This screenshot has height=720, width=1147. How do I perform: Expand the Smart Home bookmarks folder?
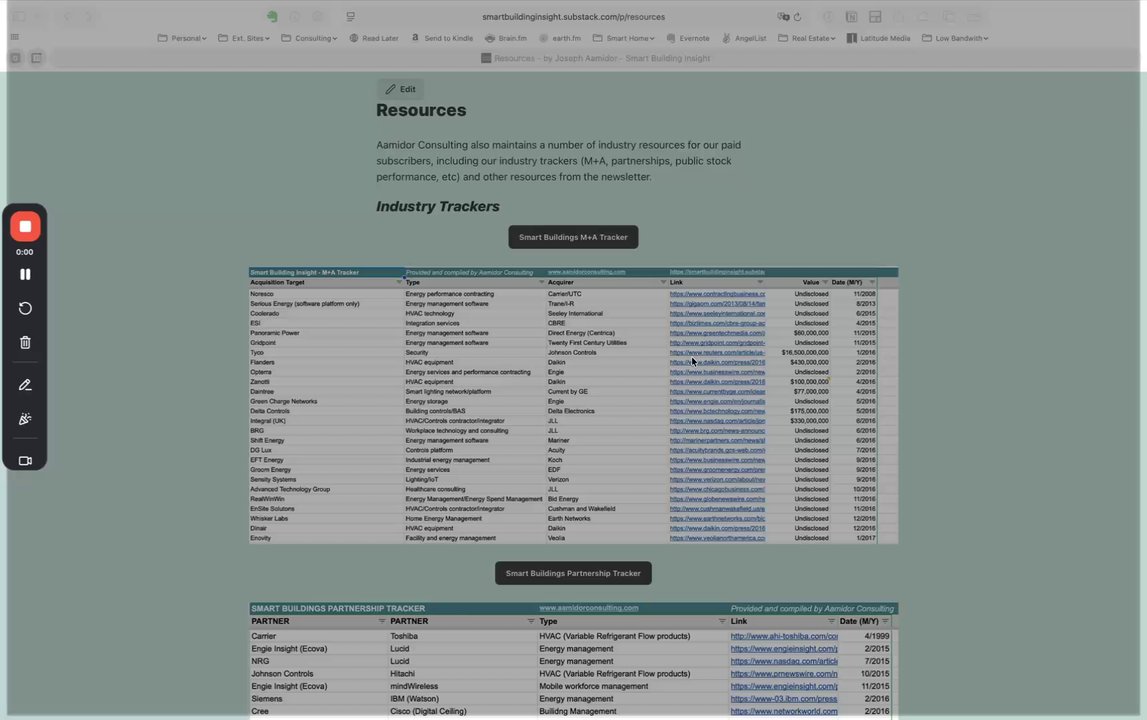click(624, 38)
